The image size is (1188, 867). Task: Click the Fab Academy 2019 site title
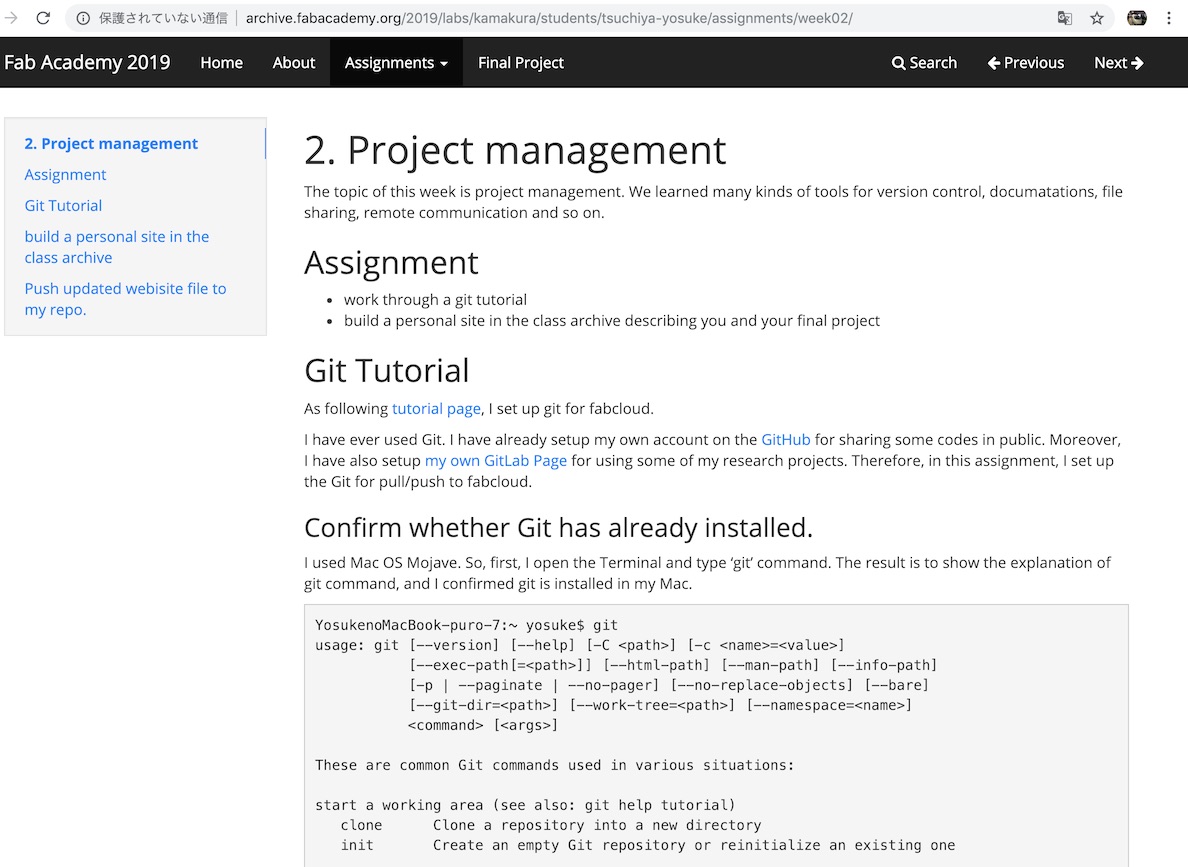pos(87,62)
